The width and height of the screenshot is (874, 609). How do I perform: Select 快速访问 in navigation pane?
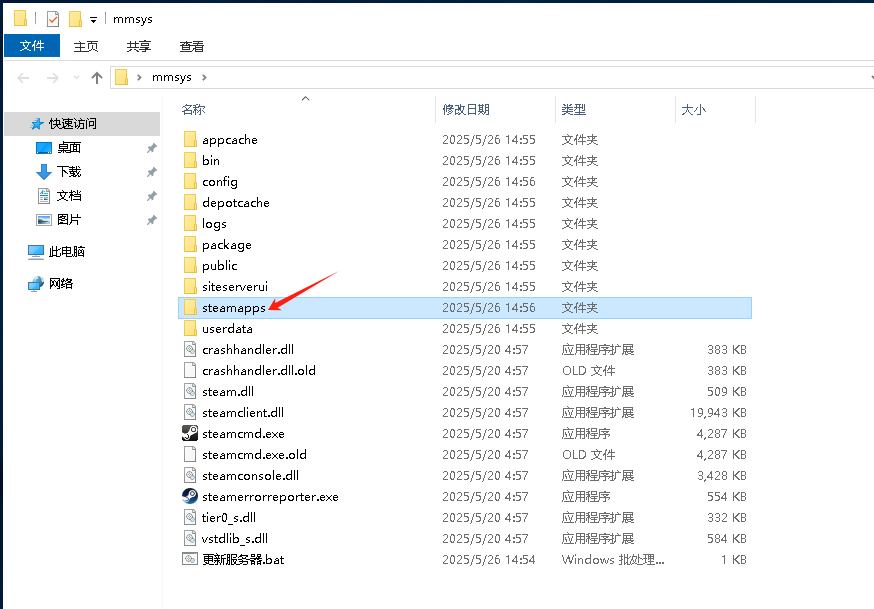(82, 124)
